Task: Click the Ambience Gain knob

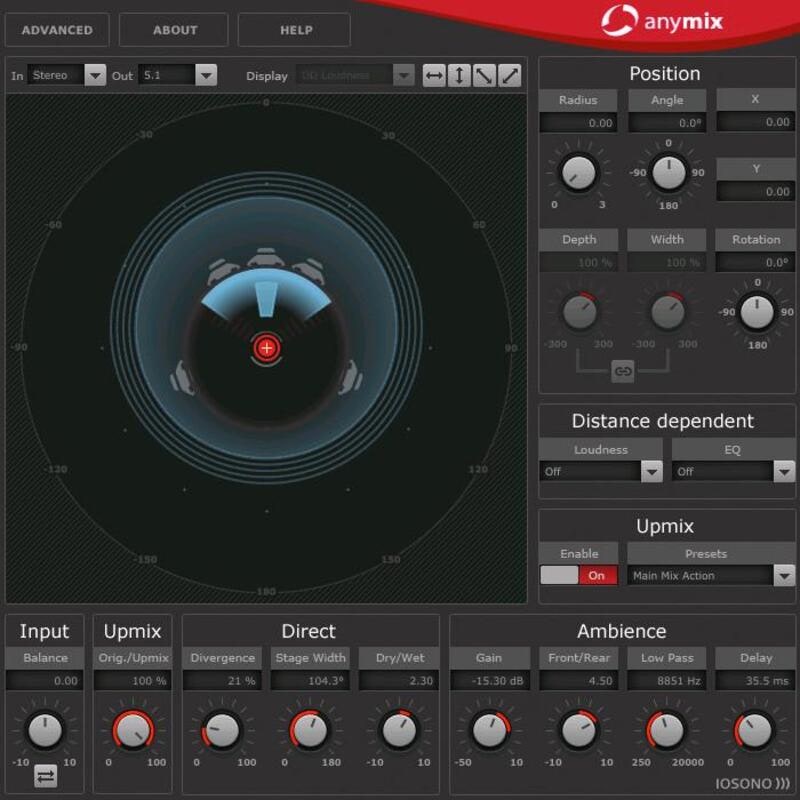Action: click(x=490, y=729)
